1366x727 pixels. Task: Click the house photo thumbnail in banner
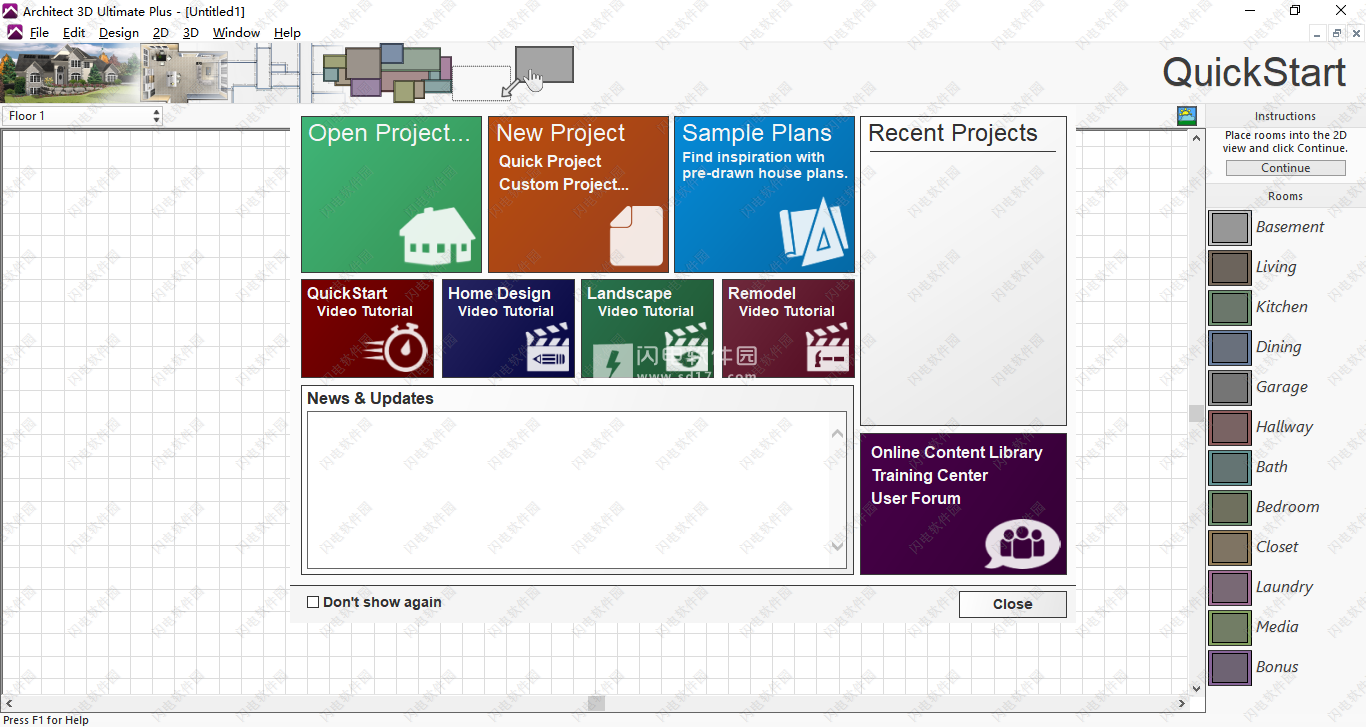click(68, 73)
